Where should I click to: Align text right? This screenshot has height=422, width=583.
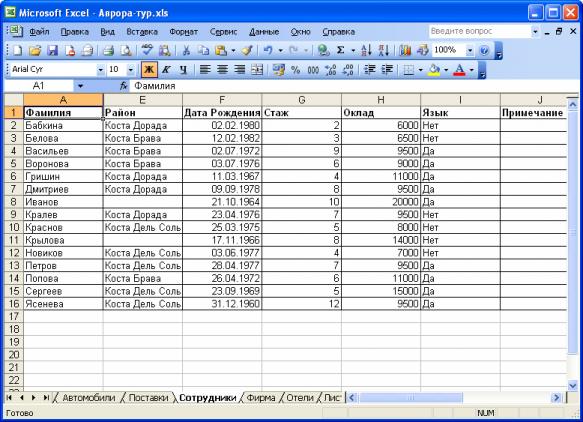tap(240, 70)
